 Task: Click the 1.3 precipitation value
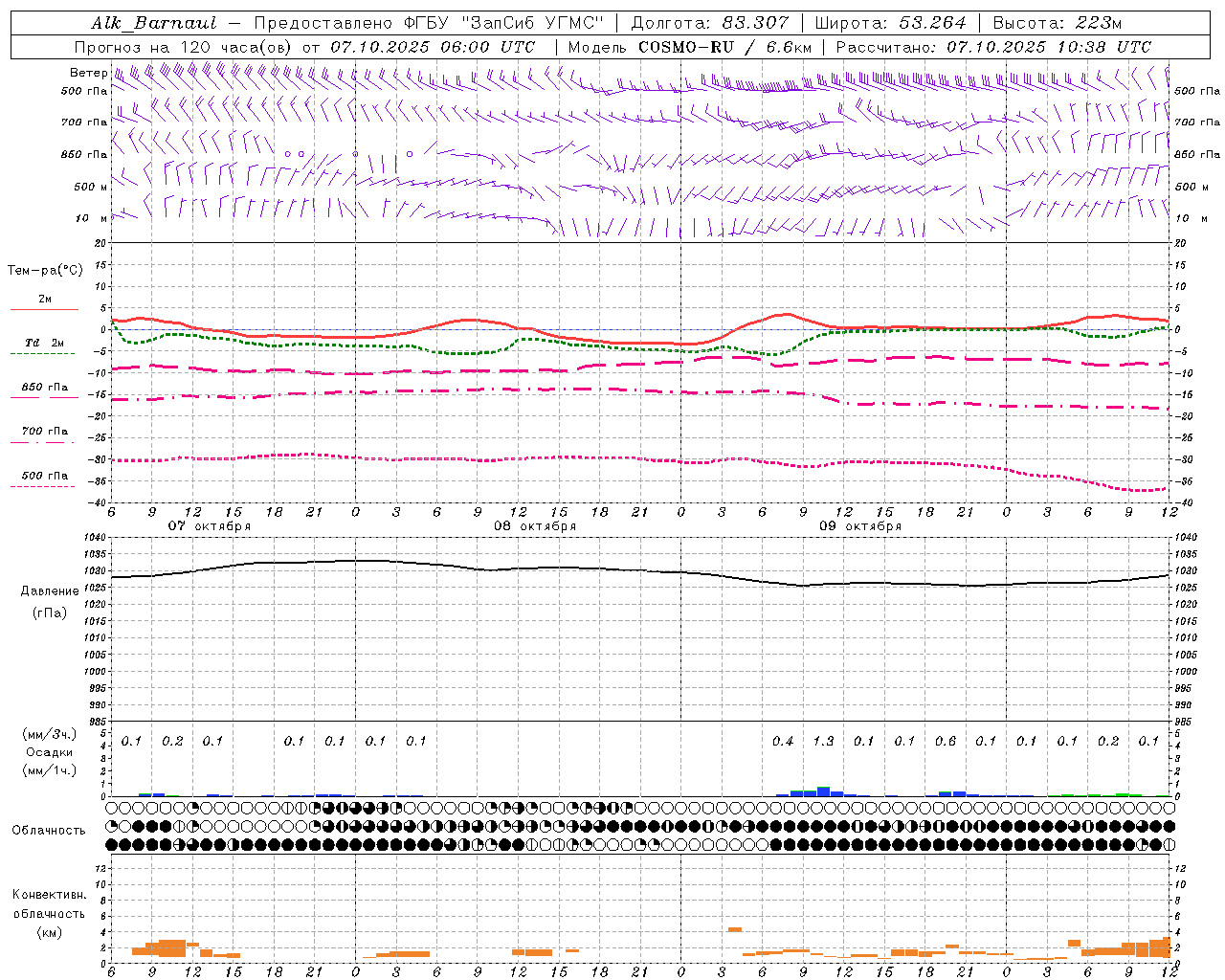[823, 742]
